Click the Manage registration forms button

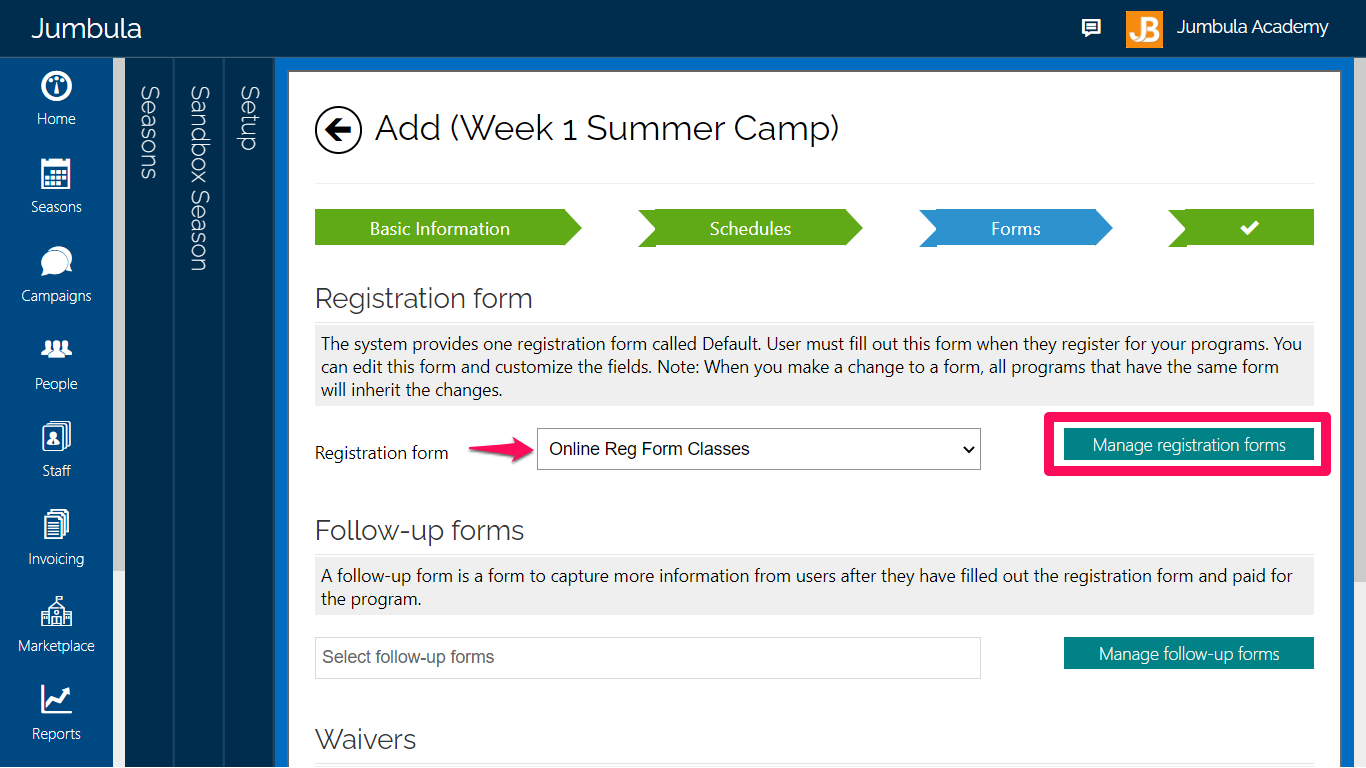tap(1189, 445)
